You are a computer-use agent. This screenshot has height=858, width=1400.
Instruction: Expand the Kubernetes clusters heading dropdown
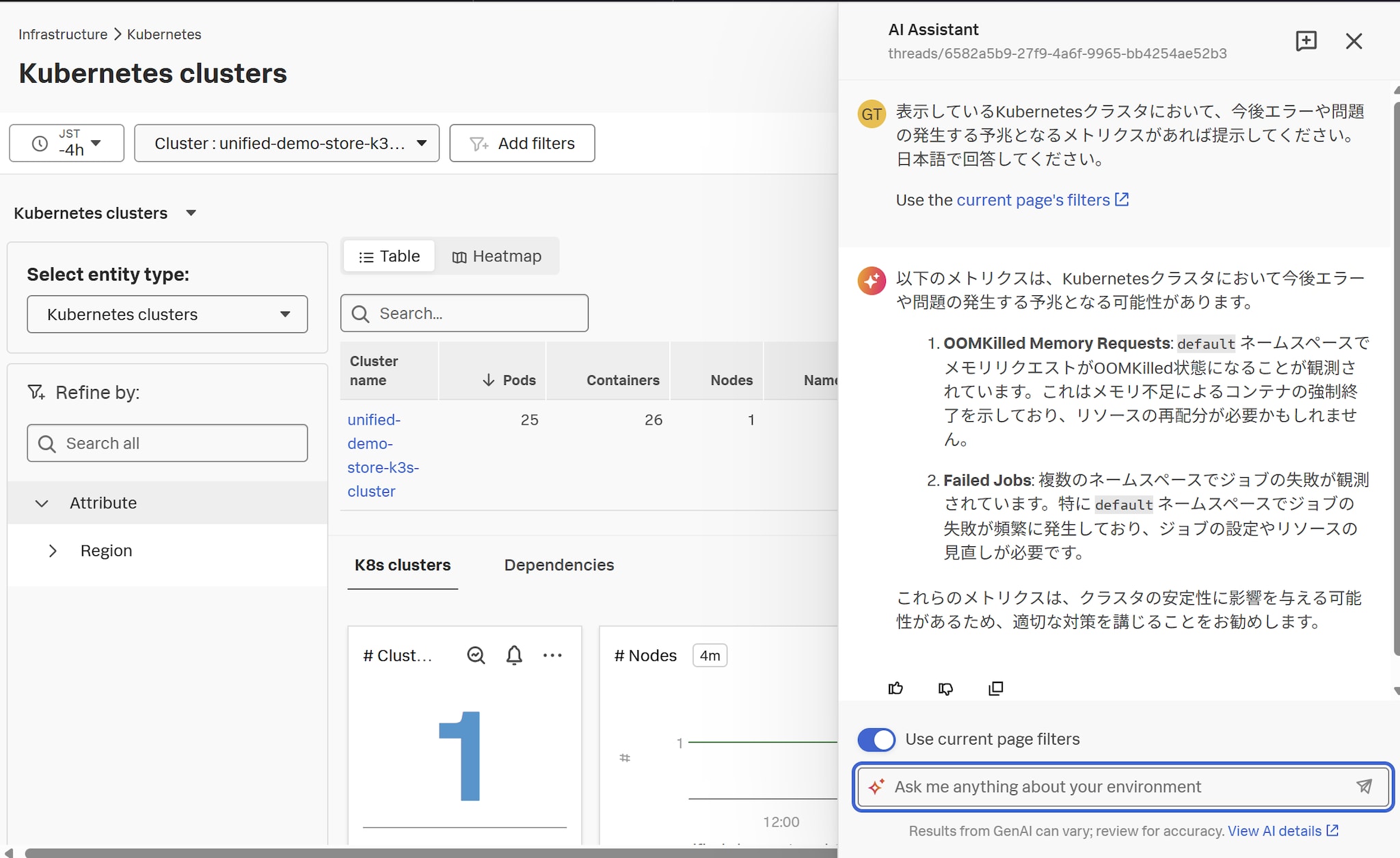click(x=191, y=213)
